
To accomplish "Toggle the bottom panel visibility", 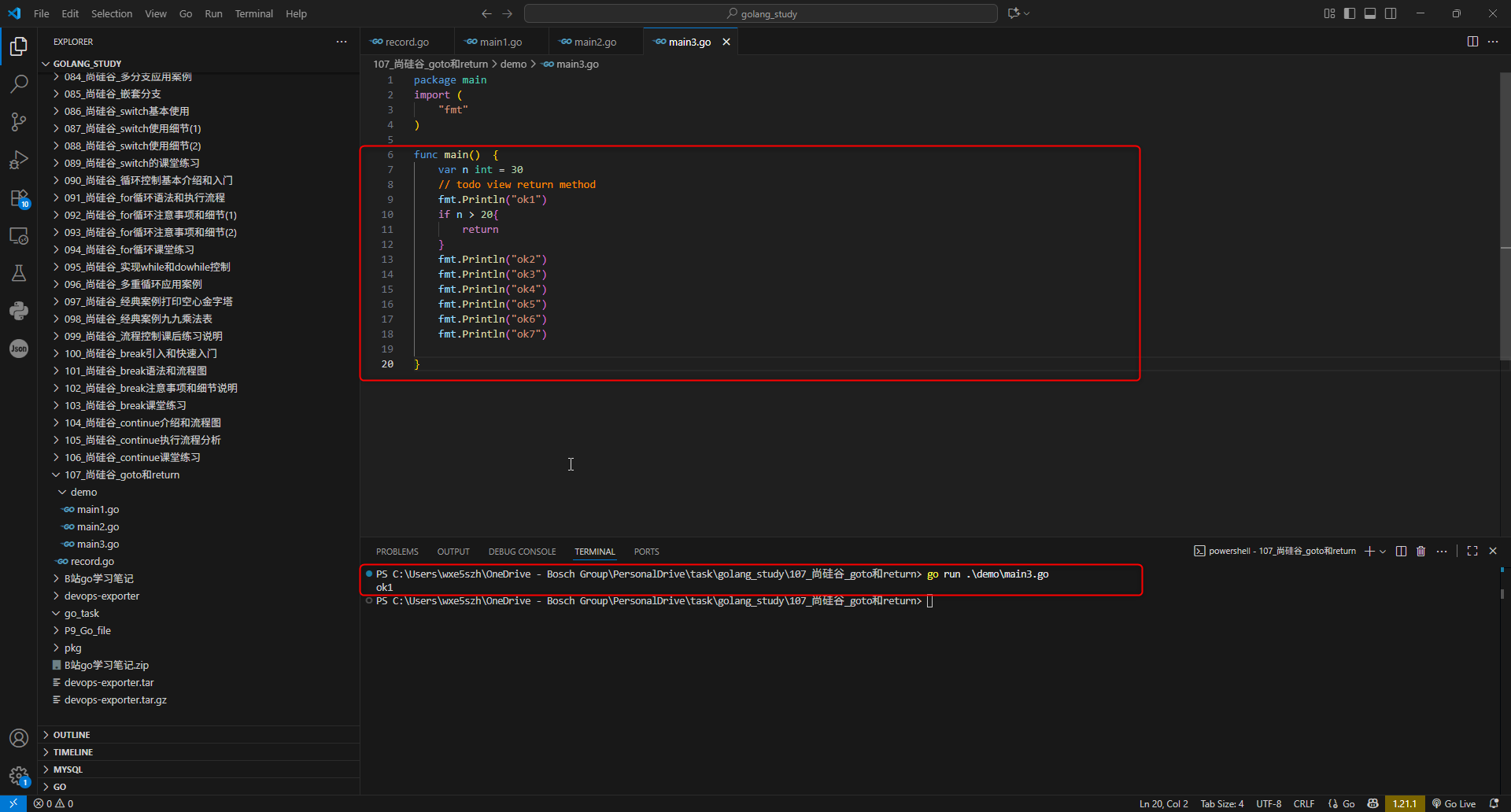I will tap(1370, 13).
